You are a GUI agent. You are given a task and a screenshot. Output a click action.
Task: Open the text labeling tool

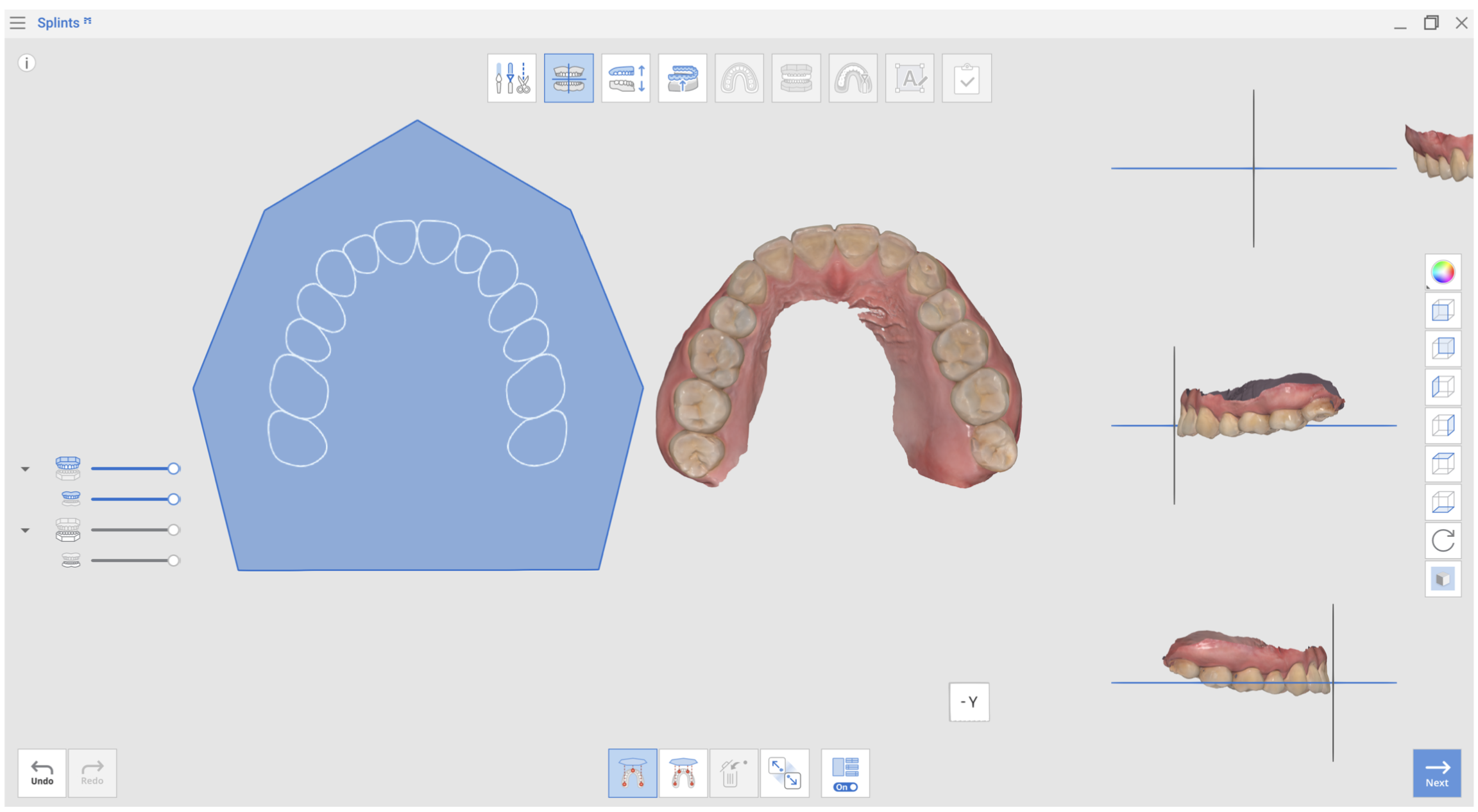[x=910, y=78]
